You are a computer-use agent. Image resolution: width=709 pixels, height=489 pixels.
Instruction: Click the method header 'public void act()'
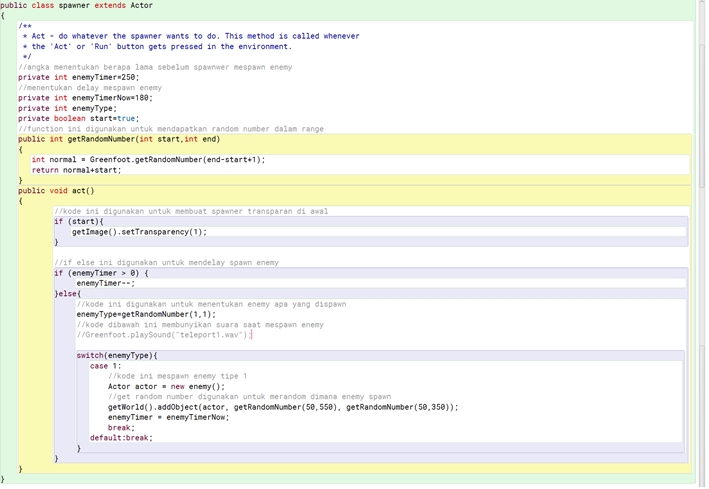click(56, 190)
